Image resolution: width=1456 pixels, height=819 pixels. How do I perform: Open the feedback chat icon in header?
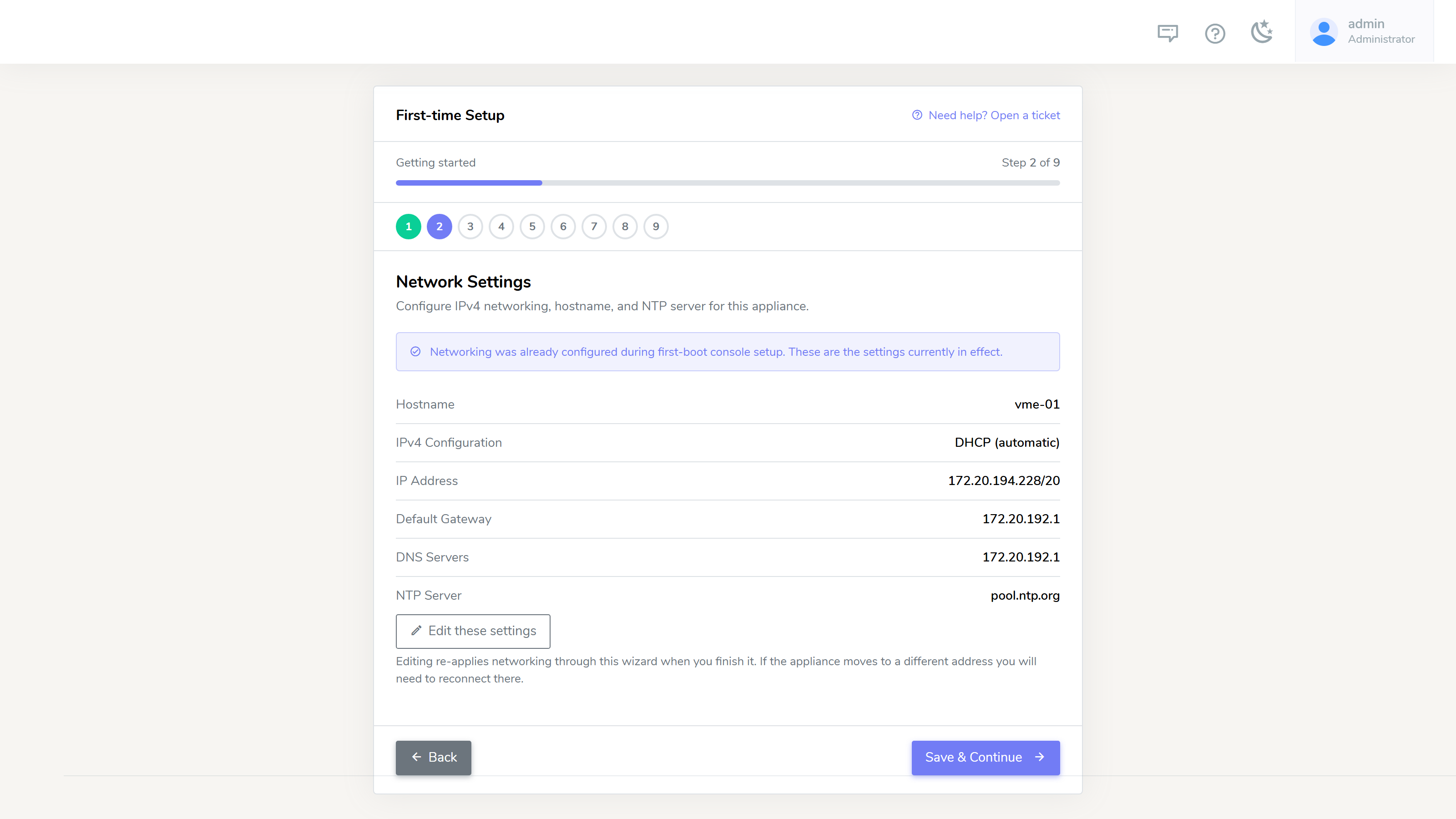tap(1168, 33)
